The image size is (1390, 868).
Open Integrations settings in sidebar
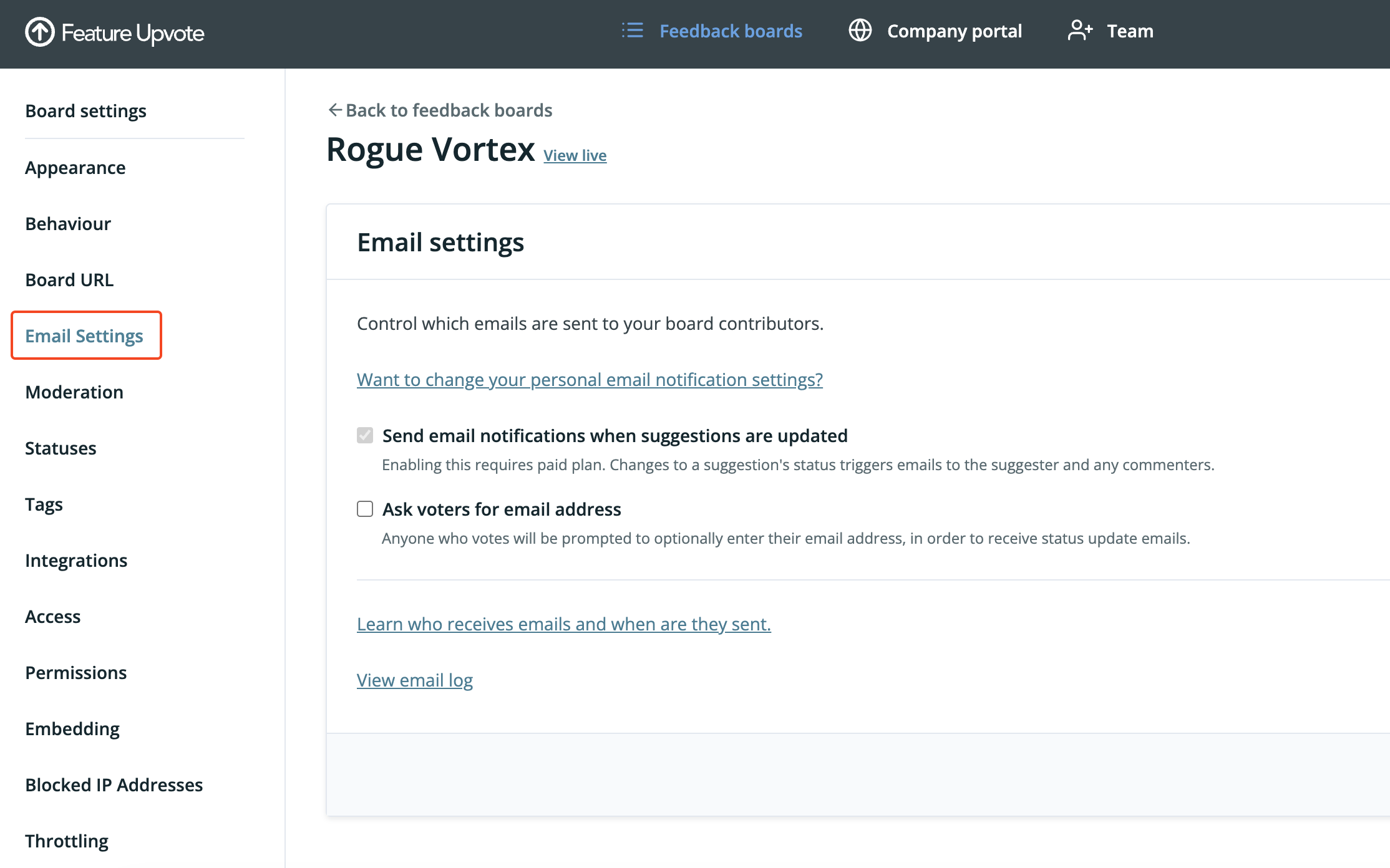pyautogui.click(x=76, y=561)
